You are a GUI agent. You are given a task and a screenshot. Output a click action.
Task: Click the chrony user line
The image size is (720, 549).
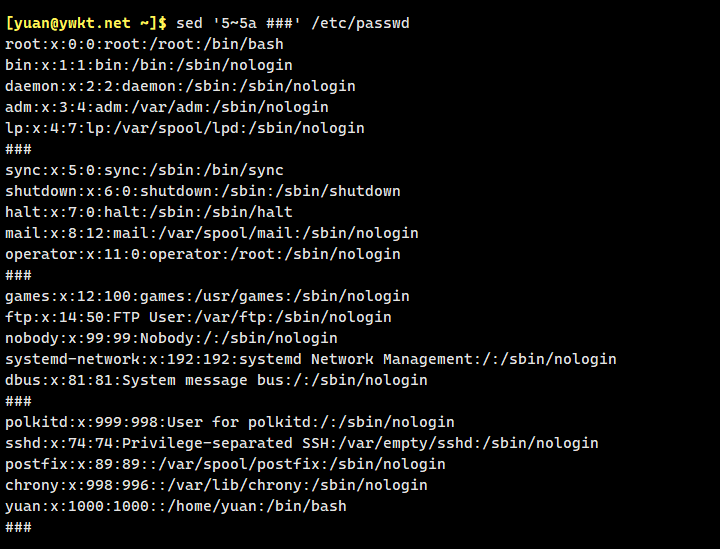point(216,485)
